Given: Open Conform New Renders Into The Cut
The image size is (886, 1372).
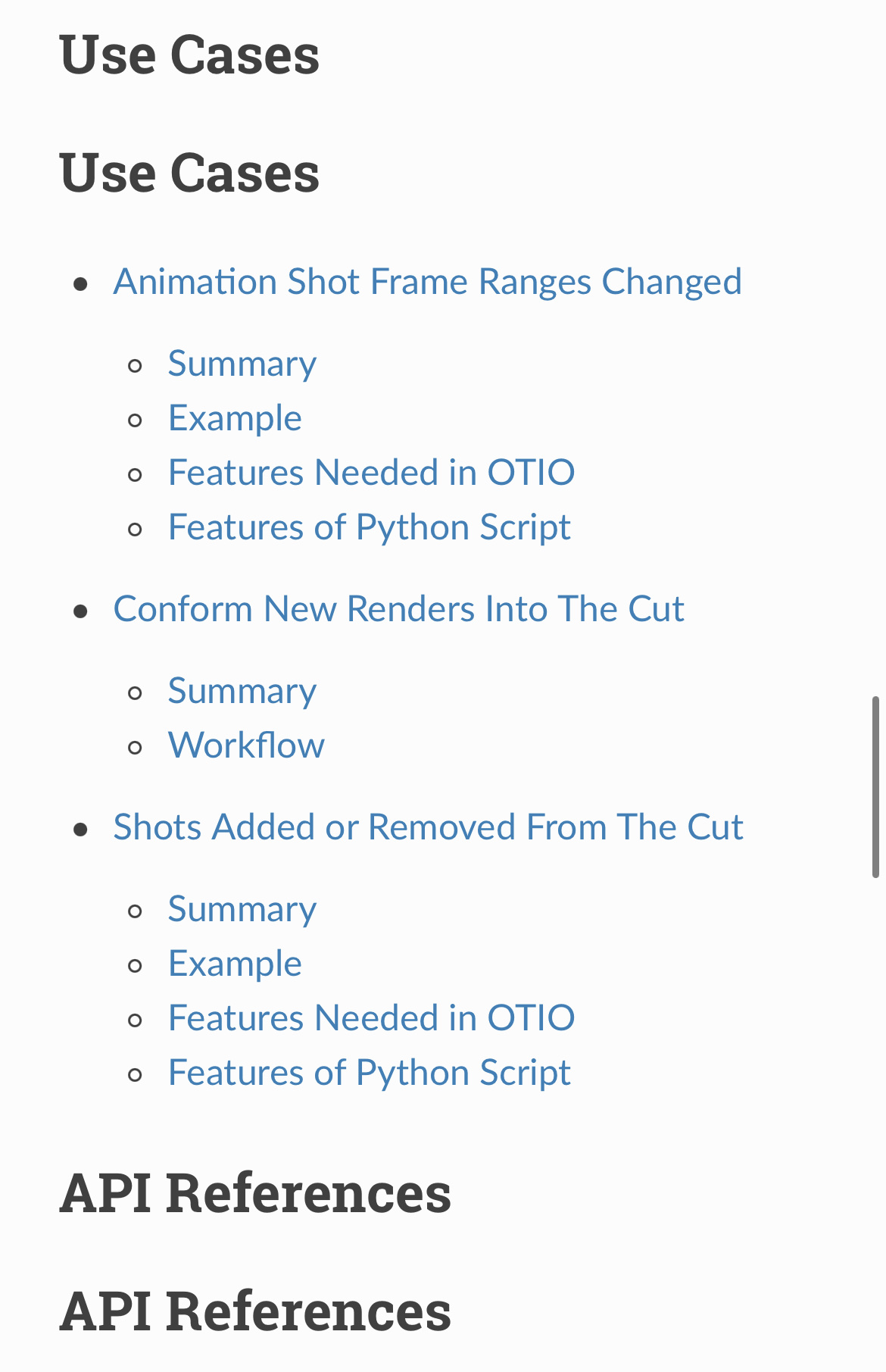Looking at the screenshot, I should coord(399,609).
